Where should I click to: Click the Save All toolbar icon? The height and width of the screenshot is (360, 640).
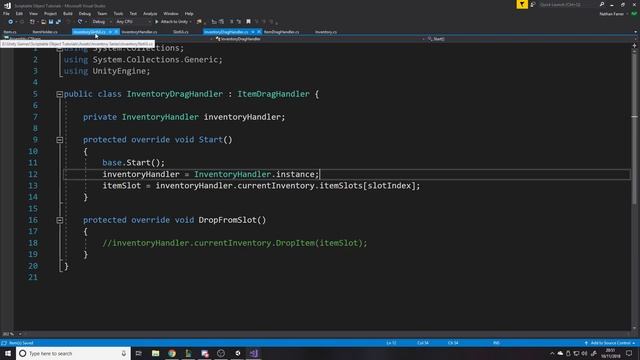[58, 22]
